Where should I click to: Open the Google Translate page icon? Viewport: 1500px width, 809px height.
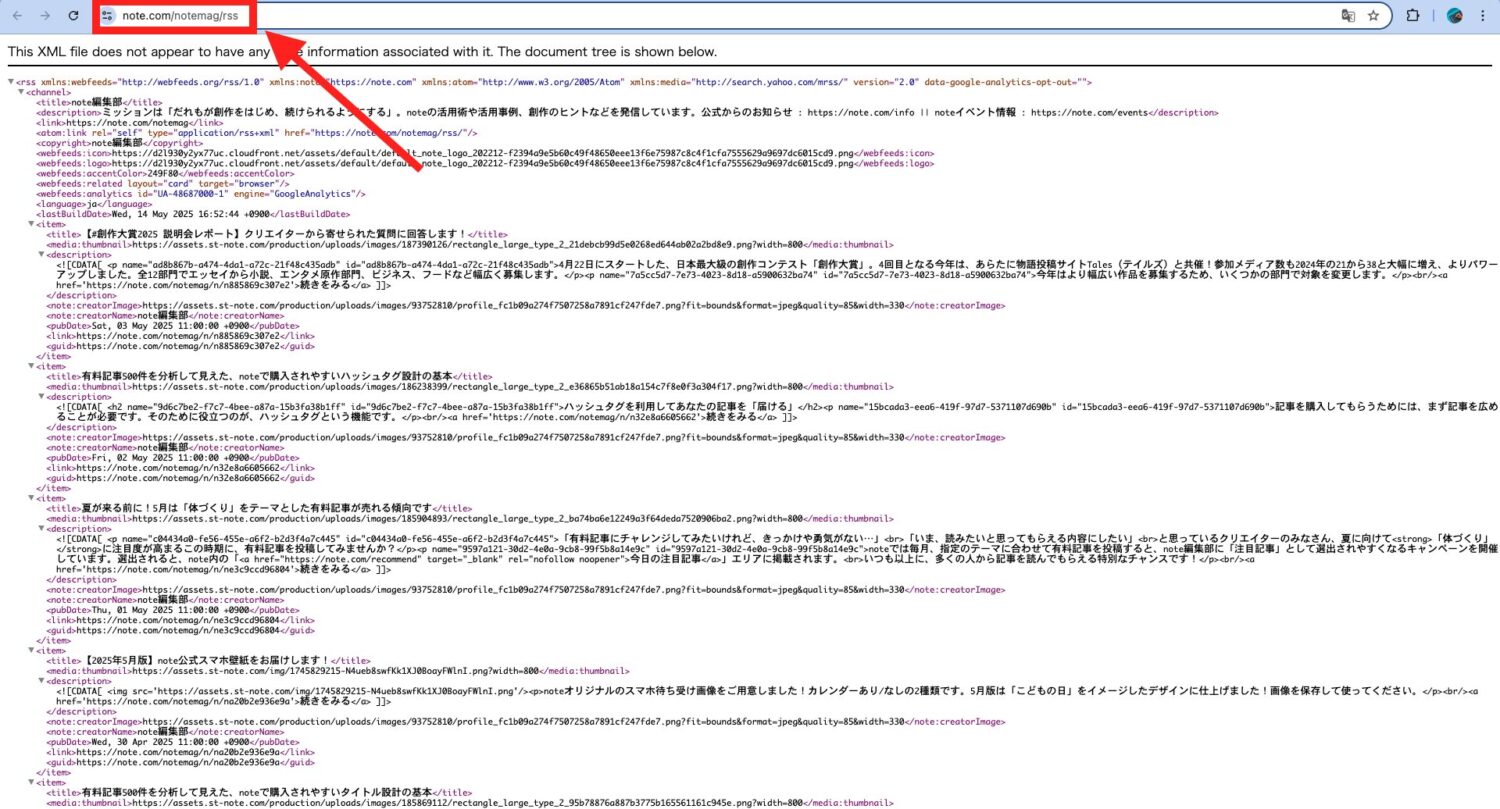tap(1348, 16)
